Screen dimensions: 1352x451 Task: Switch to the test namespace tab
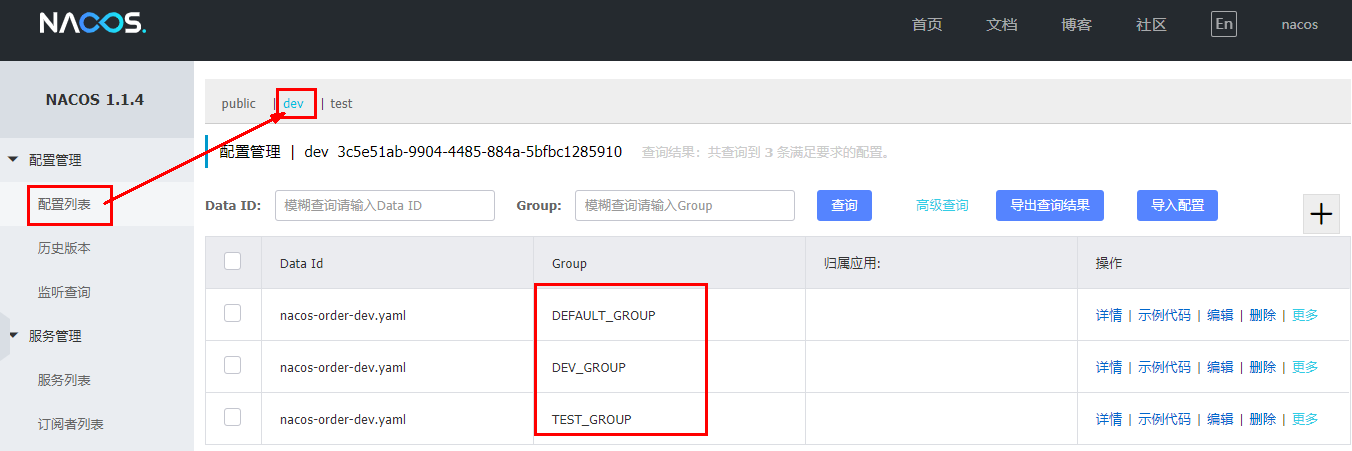(x=341, y=103)
